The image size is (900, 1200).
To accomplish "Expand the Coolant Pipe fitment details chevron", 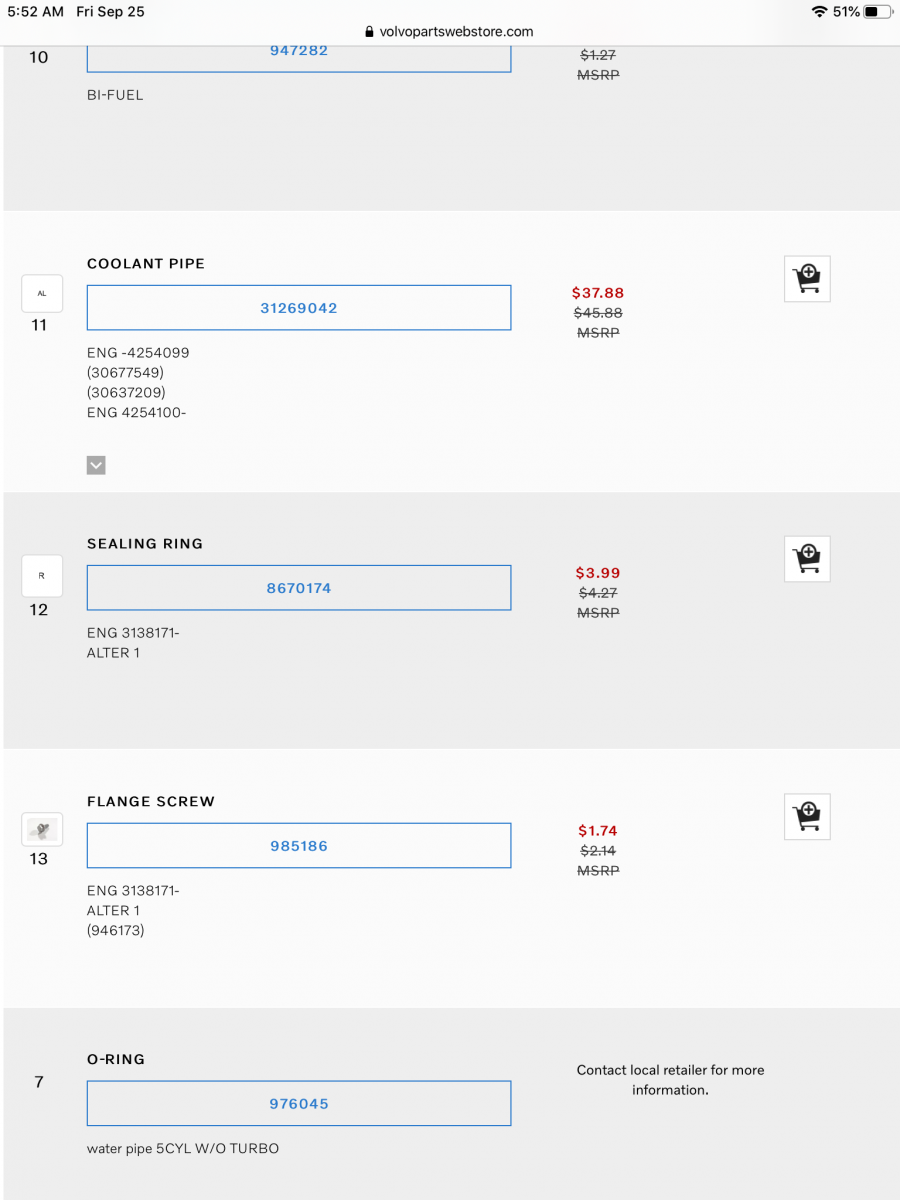I will click(96, 465).
